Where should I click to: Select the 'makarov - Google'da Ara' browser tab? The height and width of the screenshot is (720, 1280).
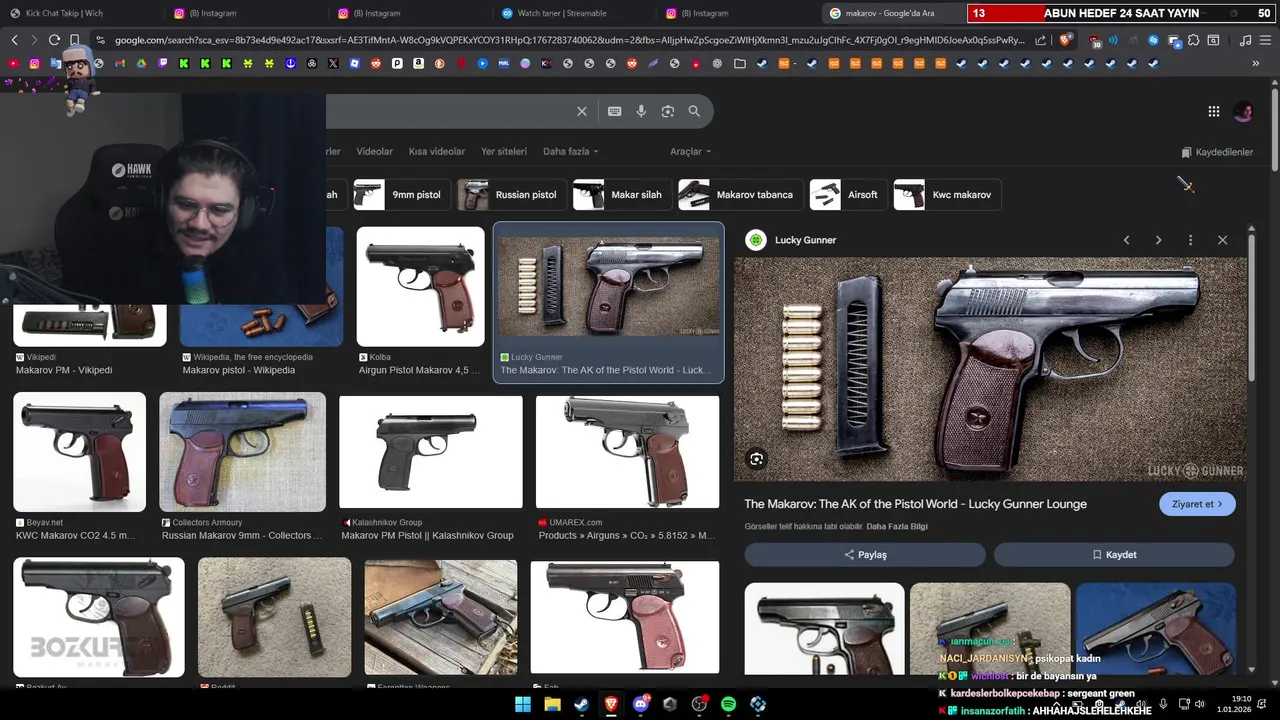(x=893, y=13)
